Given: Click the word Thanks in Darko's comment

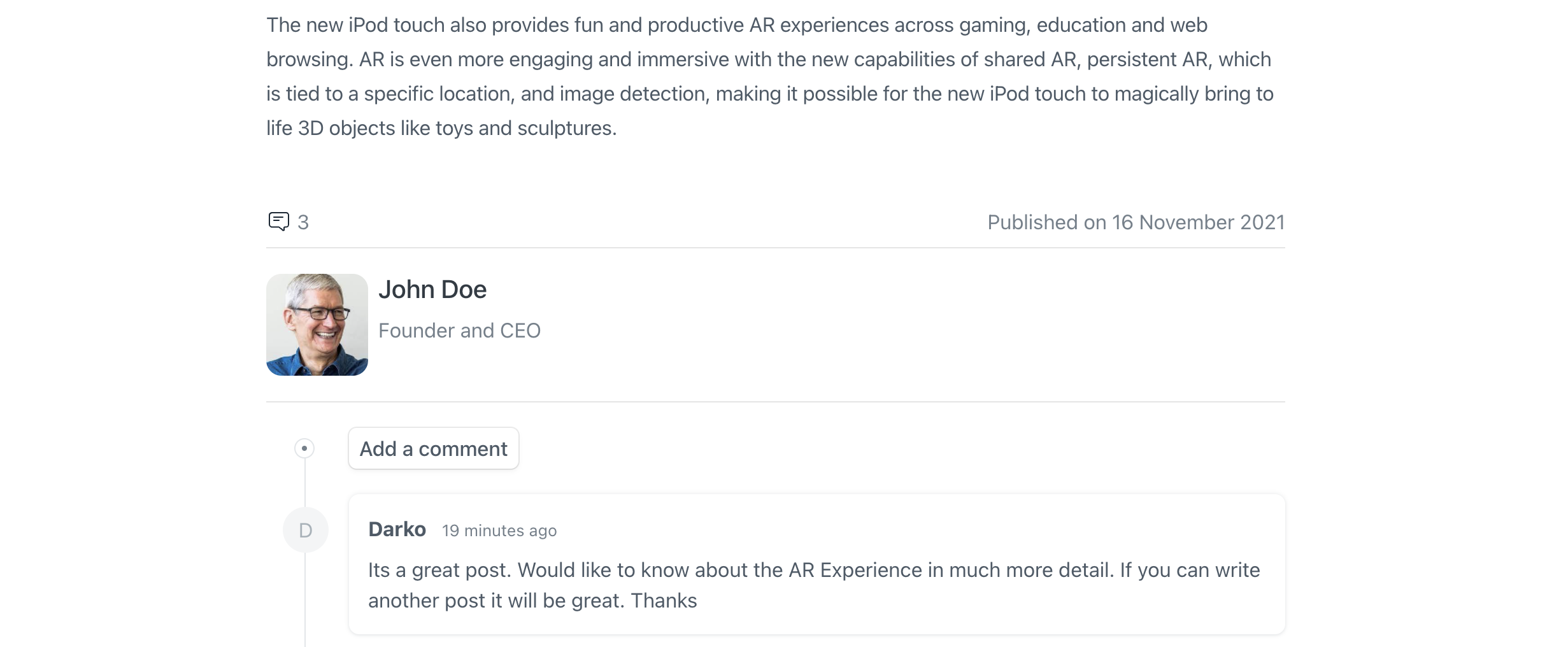Looking at the screenshot, I should click(664, 601).
